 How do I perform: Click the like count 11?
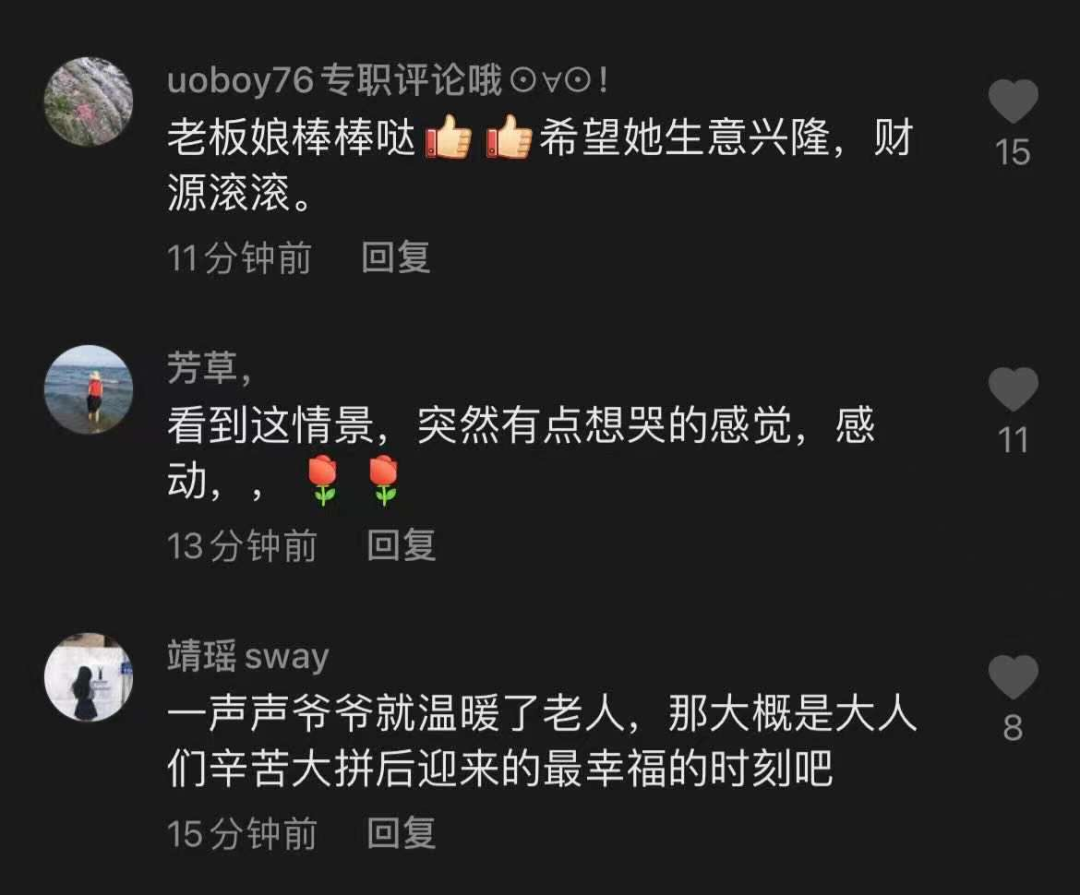pos(1013,440)
